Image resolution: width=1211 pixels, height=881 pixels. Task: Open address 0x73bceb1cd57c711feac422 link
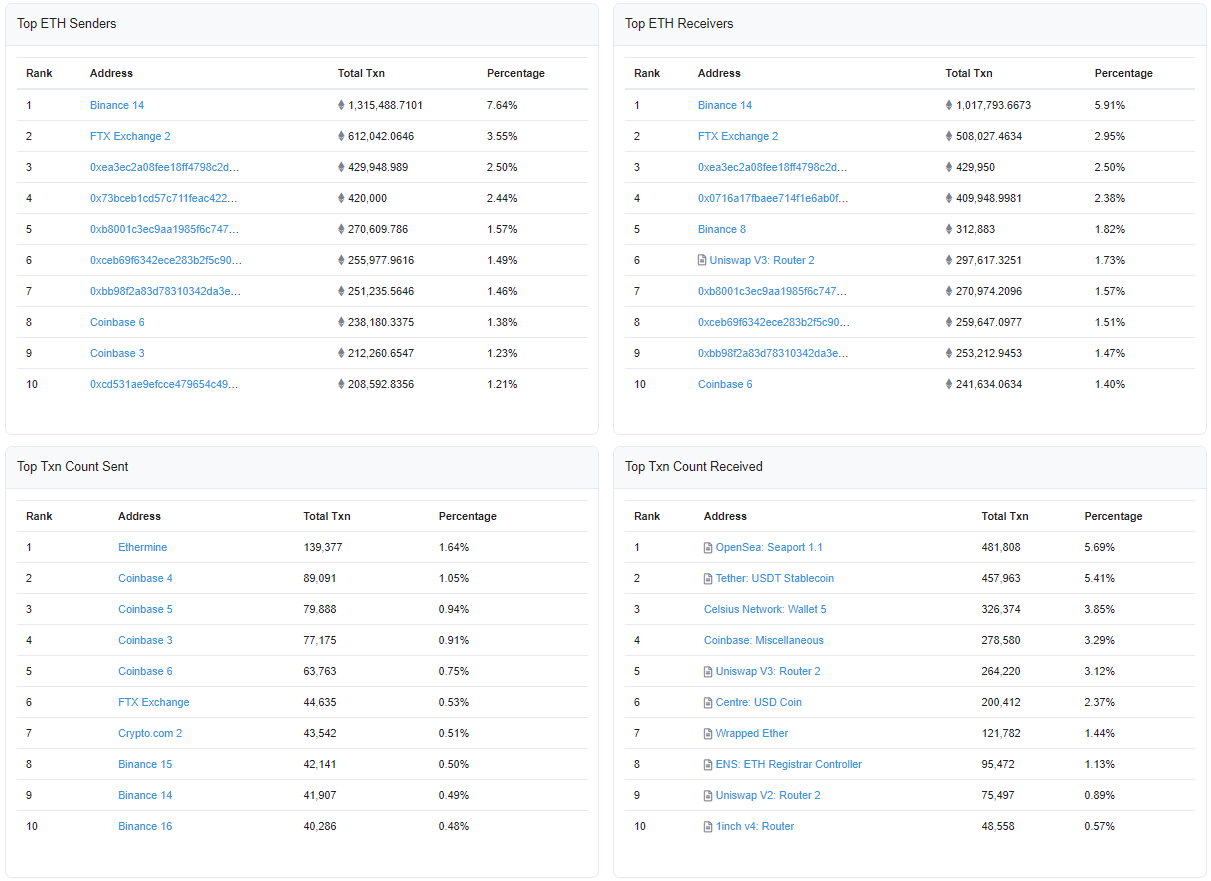164,198
